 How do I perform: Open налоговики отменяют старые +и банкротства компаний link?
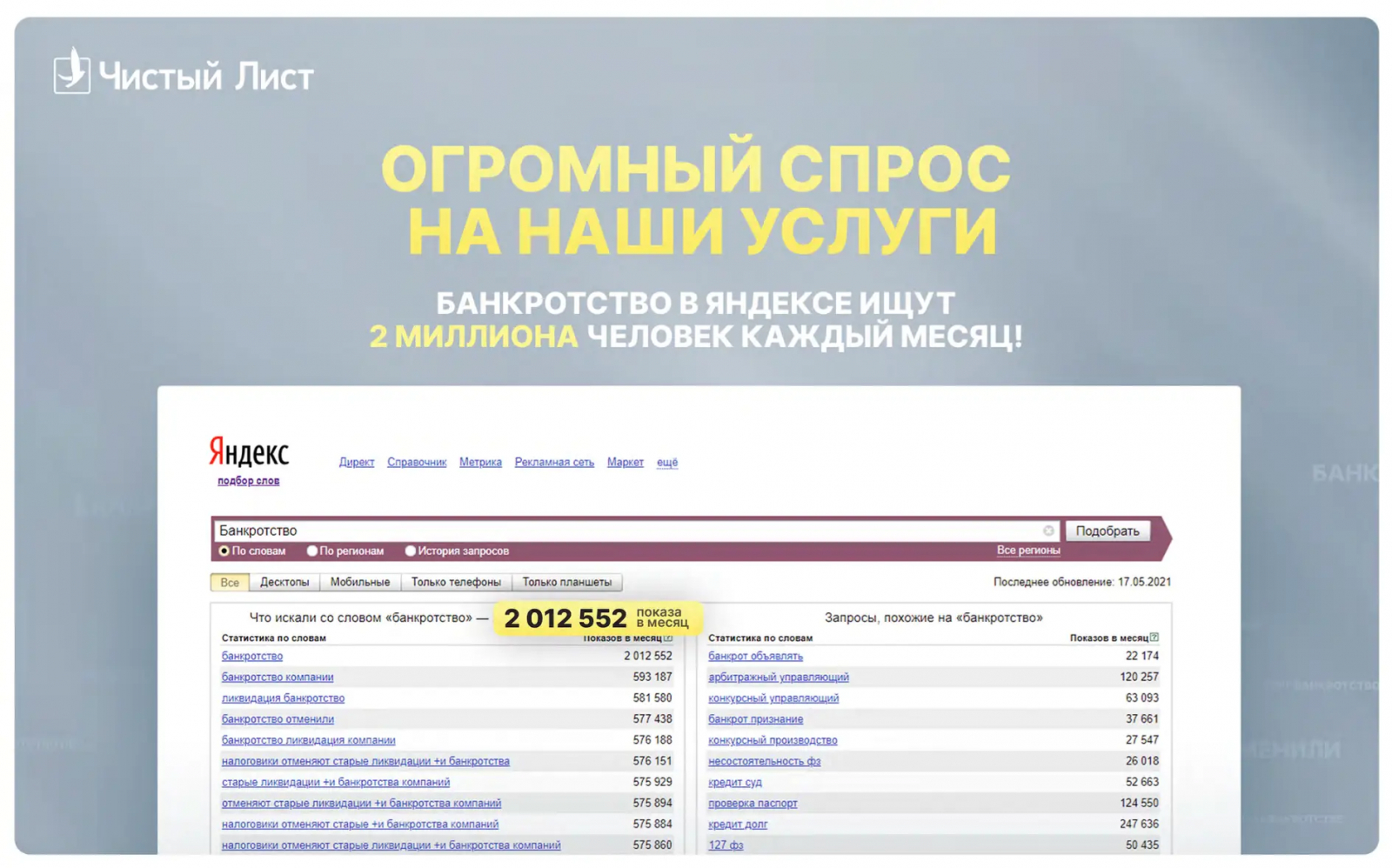point(360,824)
